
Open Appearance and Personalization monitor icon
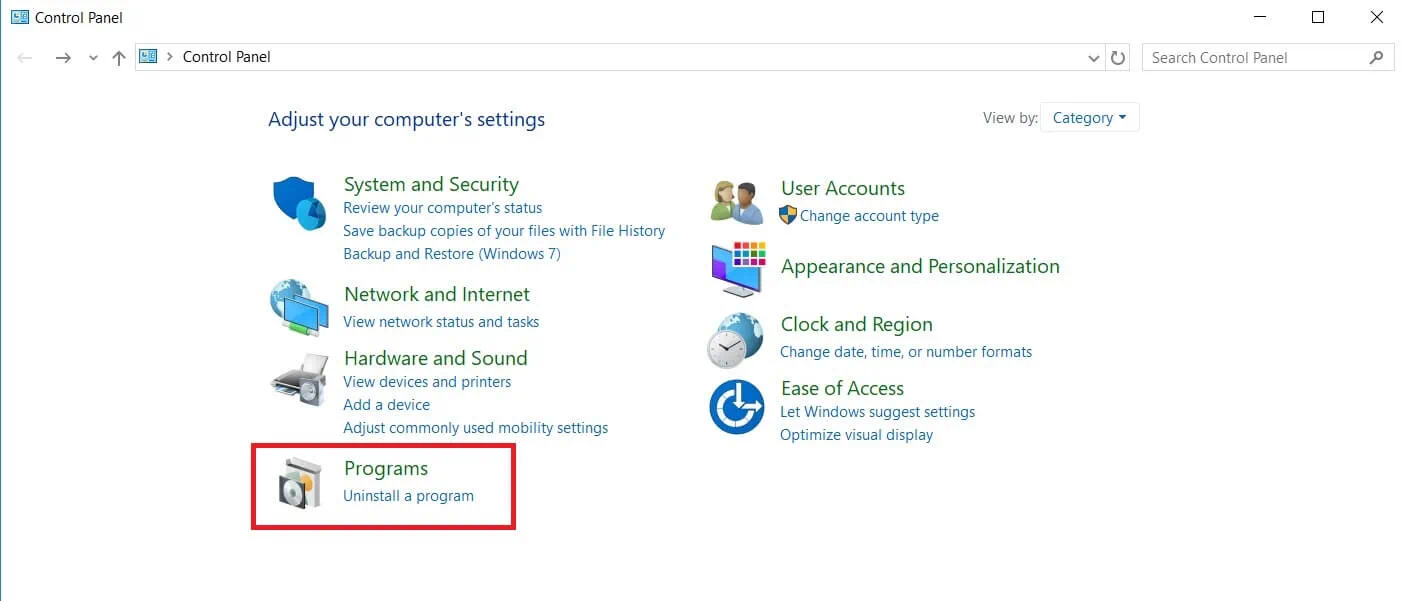pyautogui.click(x=737, y=269)
